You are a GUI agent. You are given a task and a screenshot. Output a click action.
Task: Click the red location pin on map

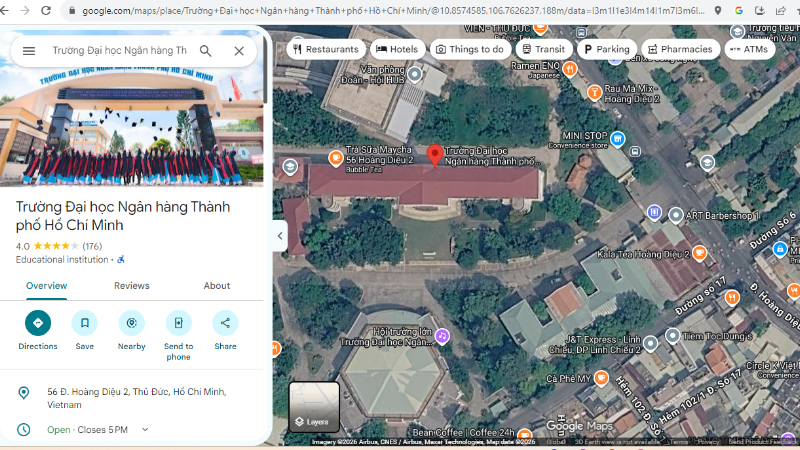[434, 156]
